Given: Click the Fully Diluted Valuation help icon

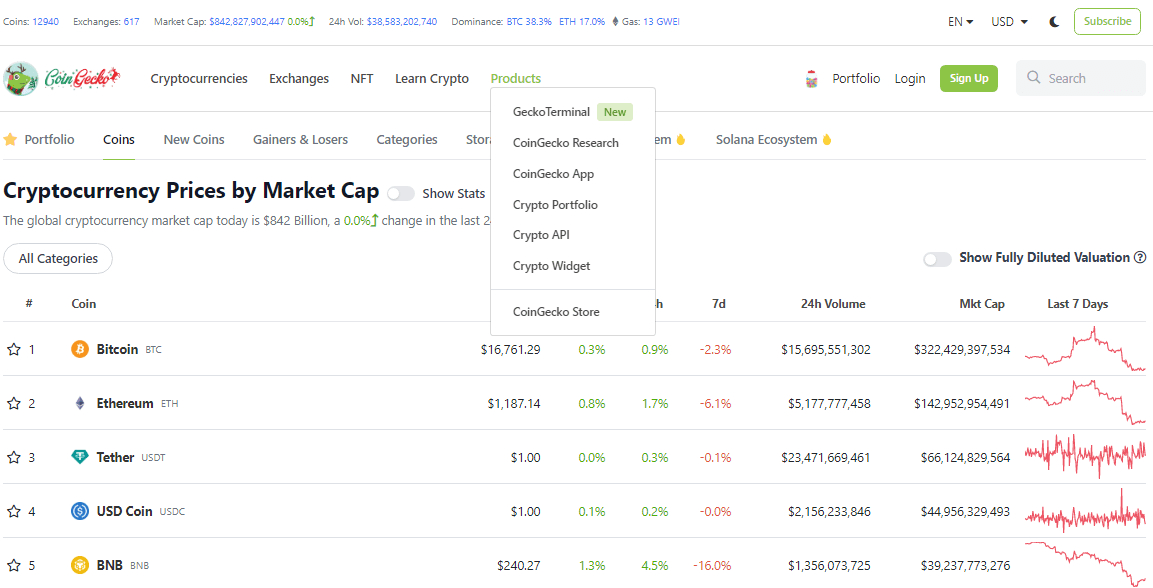Looking at the screenshot, I should [x=1140, y=257].
